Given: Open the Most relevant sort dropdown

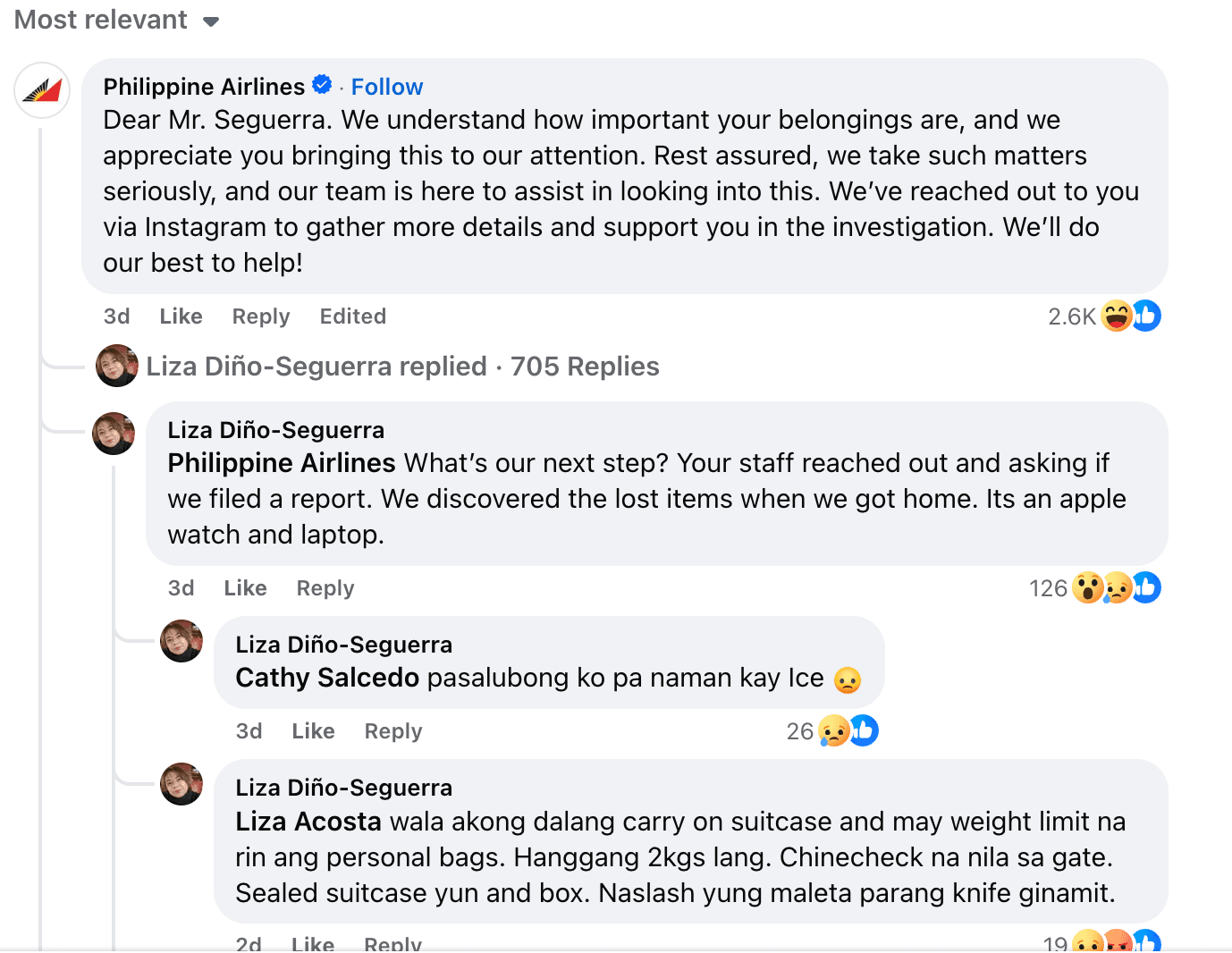Looking at the screenshot, I should [x=116, y=20].
